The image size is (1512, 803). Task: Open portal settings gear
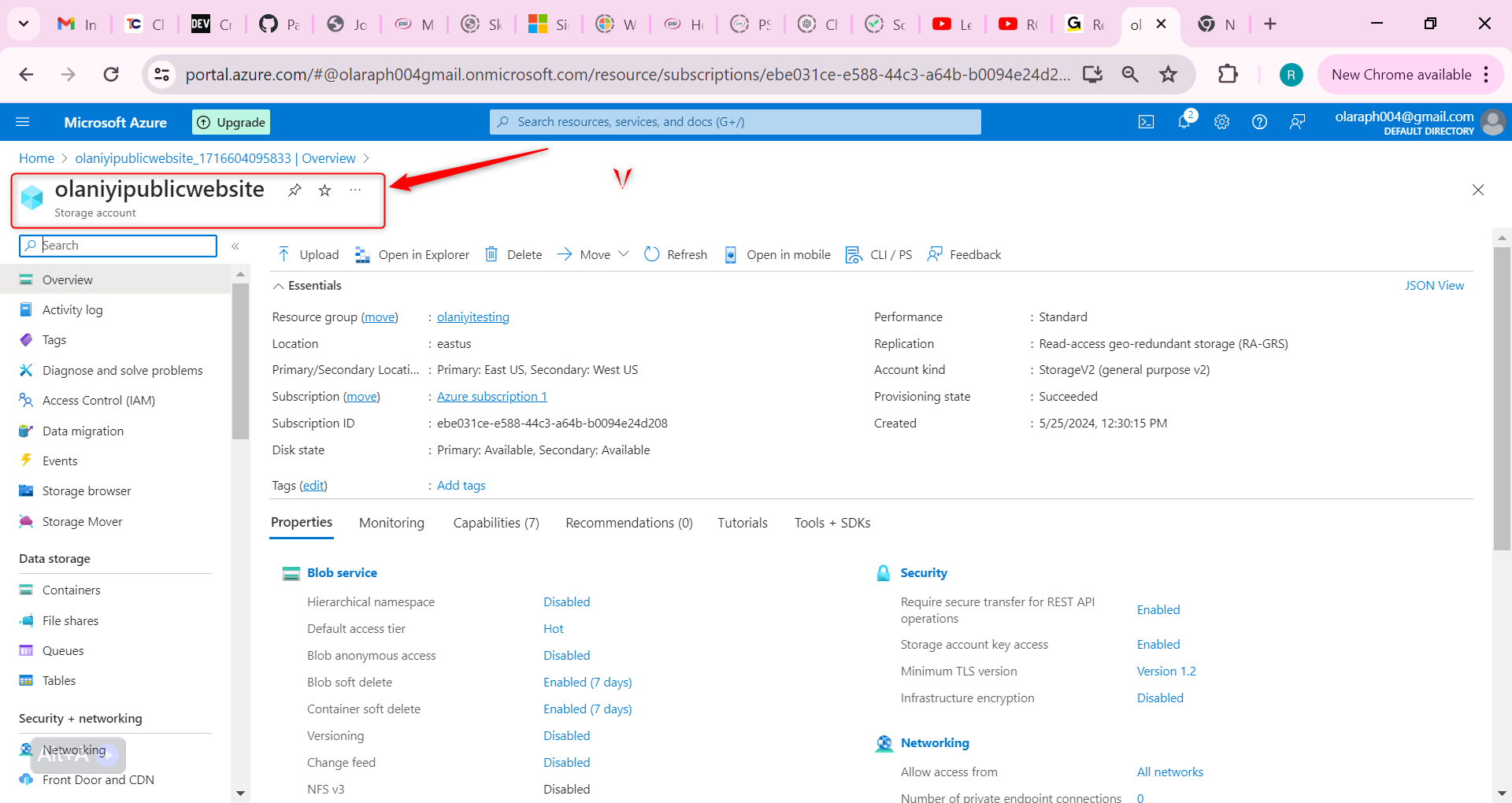point(1222,122)
